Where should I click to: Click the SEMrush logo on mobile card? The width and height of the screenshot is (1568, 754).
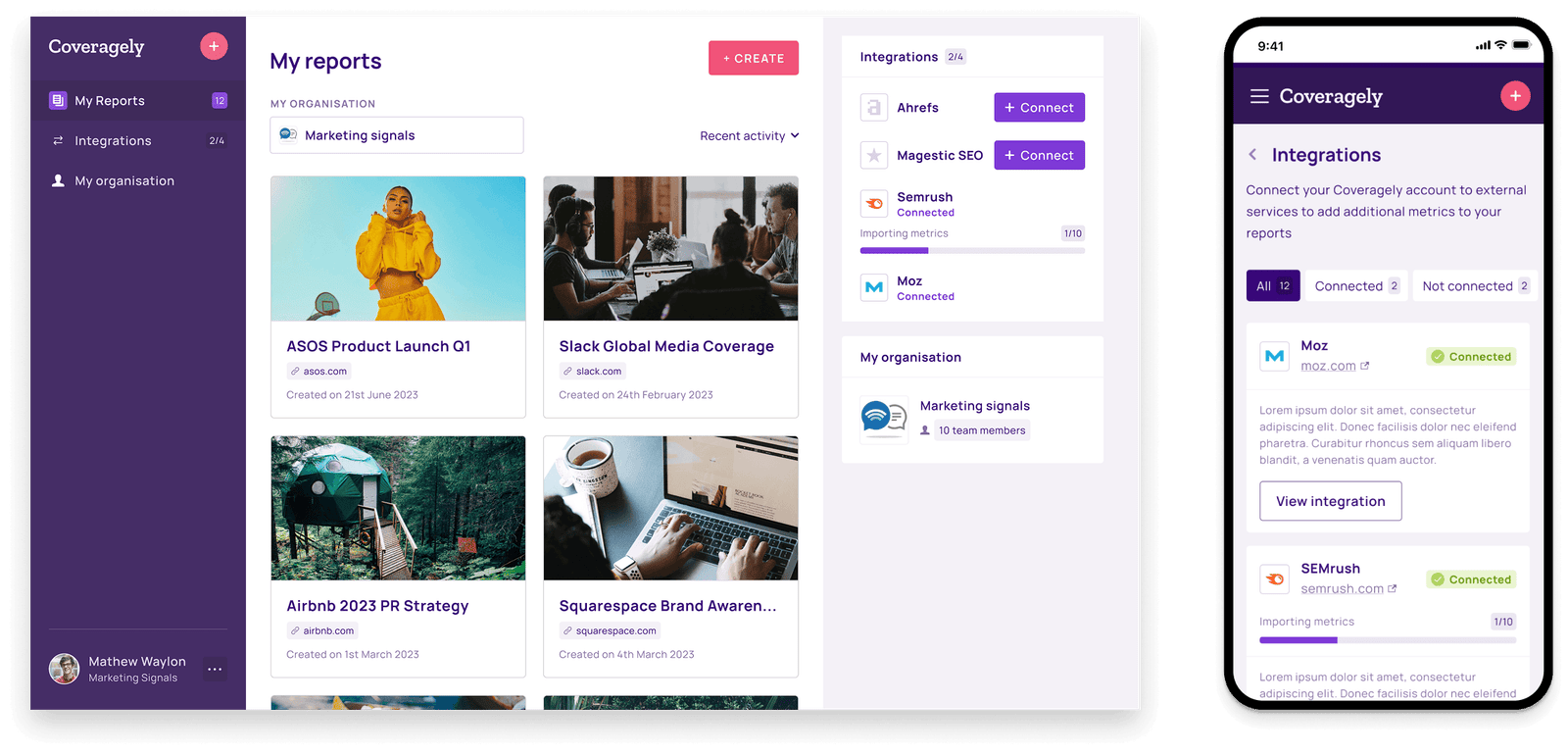click(x=1274, y=578)
